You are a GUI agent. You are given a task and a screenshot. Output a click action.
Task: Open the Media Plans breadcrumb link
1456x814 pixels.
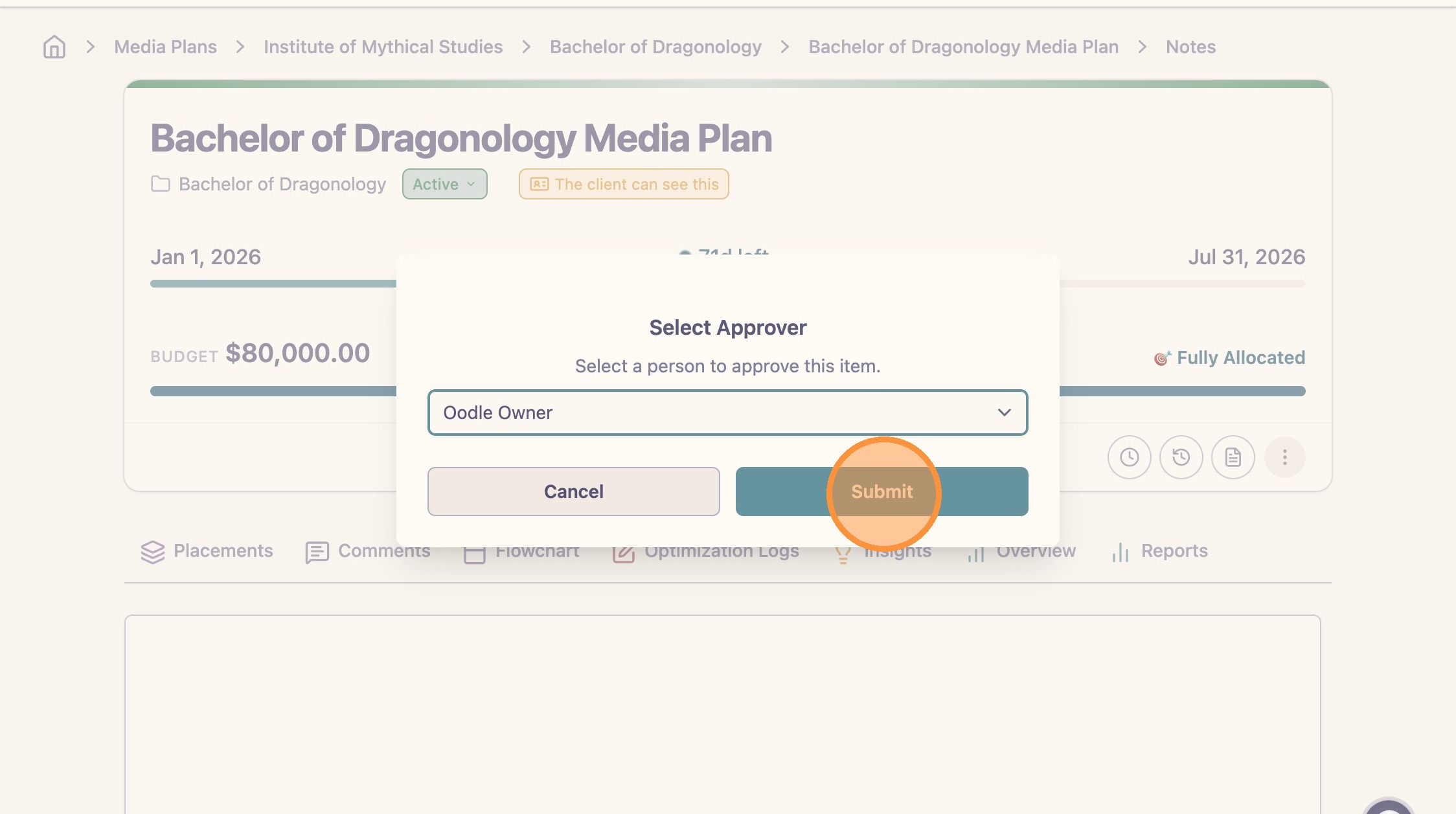click(165, 47)
